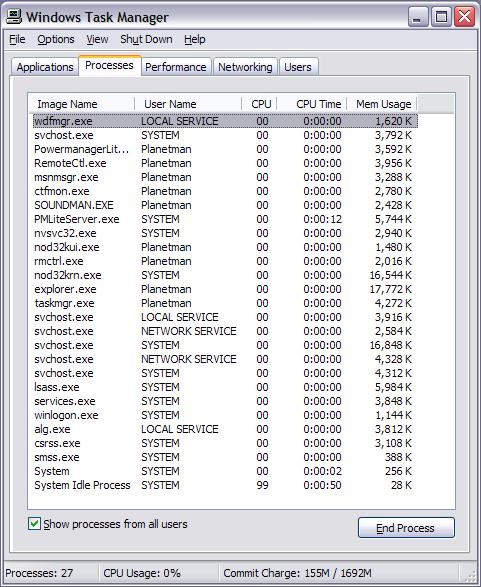Viewport: 481px width, 587px height.
Task: Click the End Process button
Action: (406, 527)
